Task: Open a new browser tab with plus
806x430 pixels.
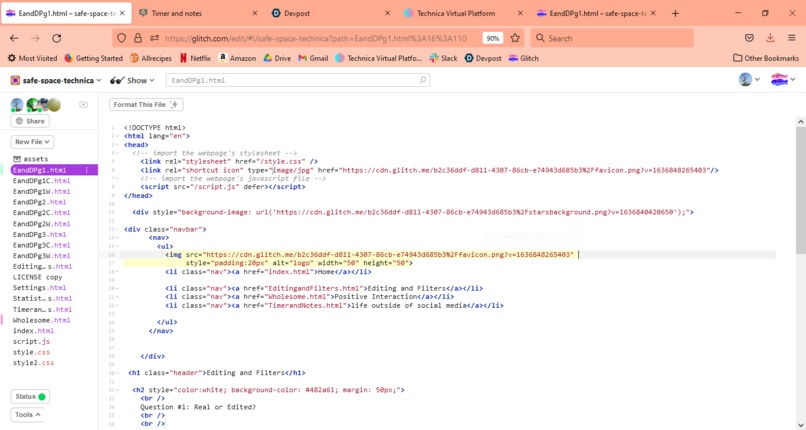Action: tap(675, 13)
